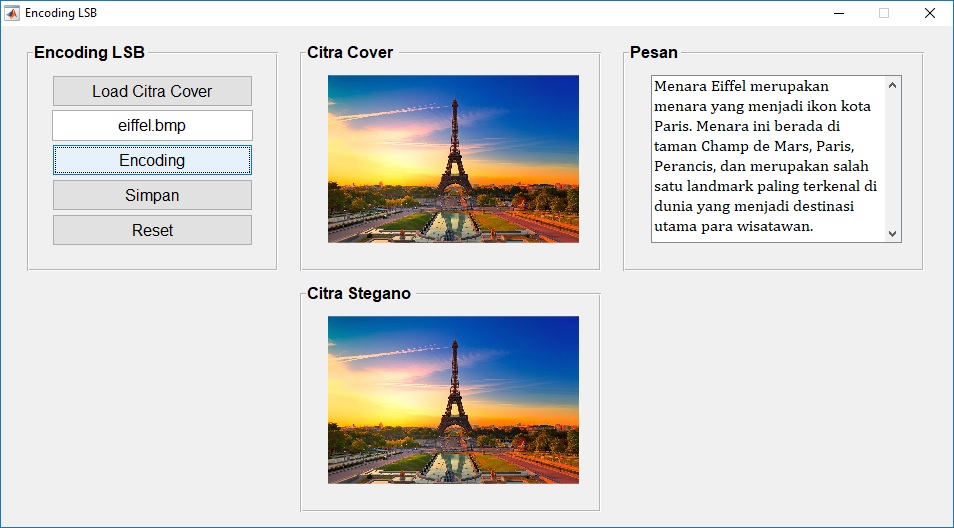Image resolution: width=954 pixels, height=528 pixels.
Task: Save the result with Simpan button
Action: click(152, 195)
